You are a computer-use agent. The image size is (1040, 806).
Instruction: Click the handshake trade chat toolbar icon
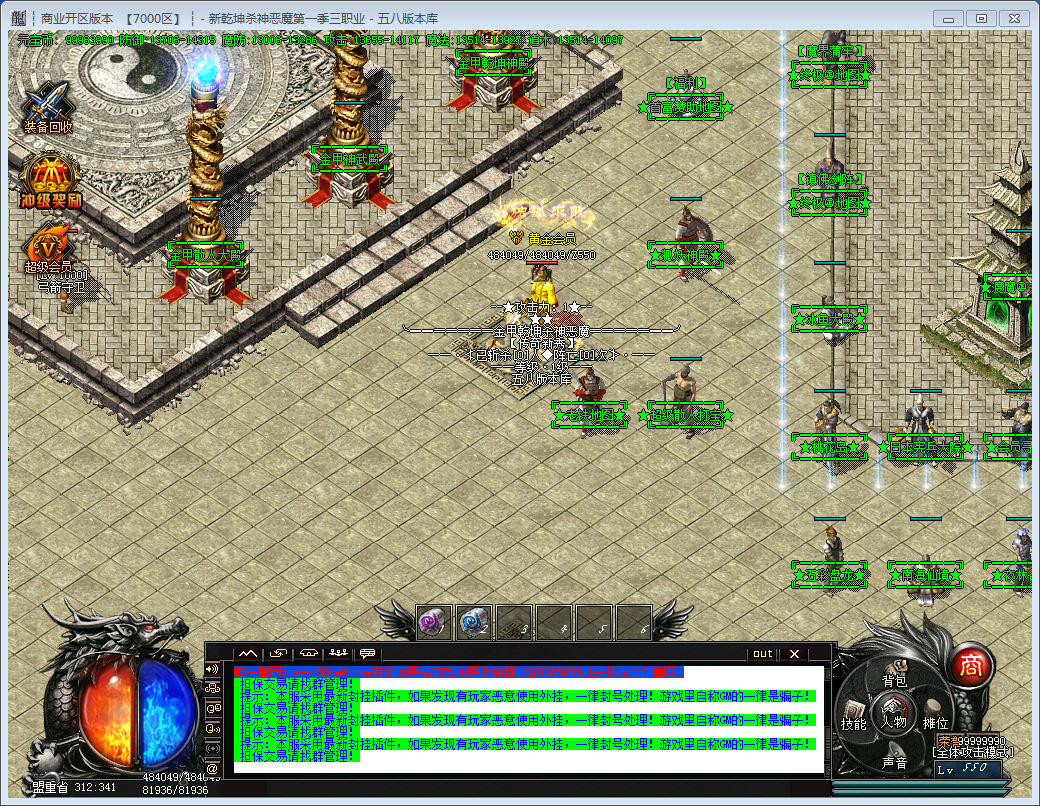(x=309, y=653)
